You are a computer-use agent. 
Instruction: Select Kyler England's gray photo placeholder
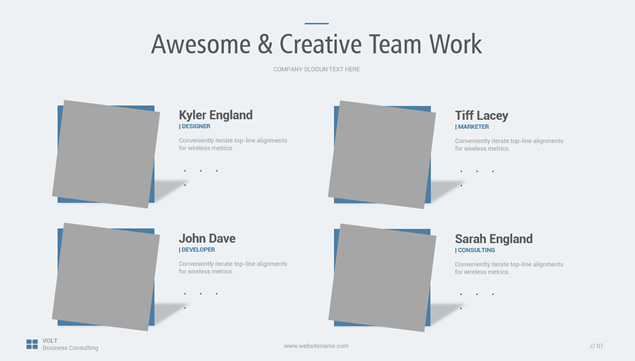point(106,154)
